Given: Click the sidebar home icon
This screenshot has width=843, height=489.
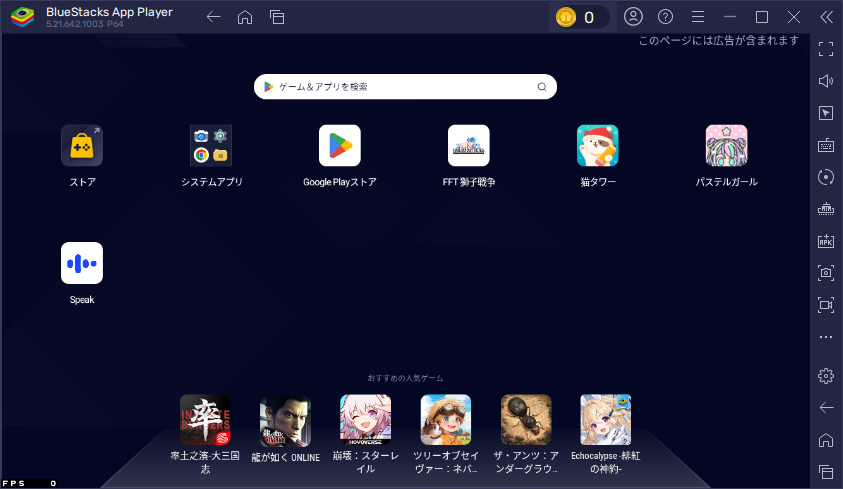Looking at the screenshot, I should click(826, 440).
